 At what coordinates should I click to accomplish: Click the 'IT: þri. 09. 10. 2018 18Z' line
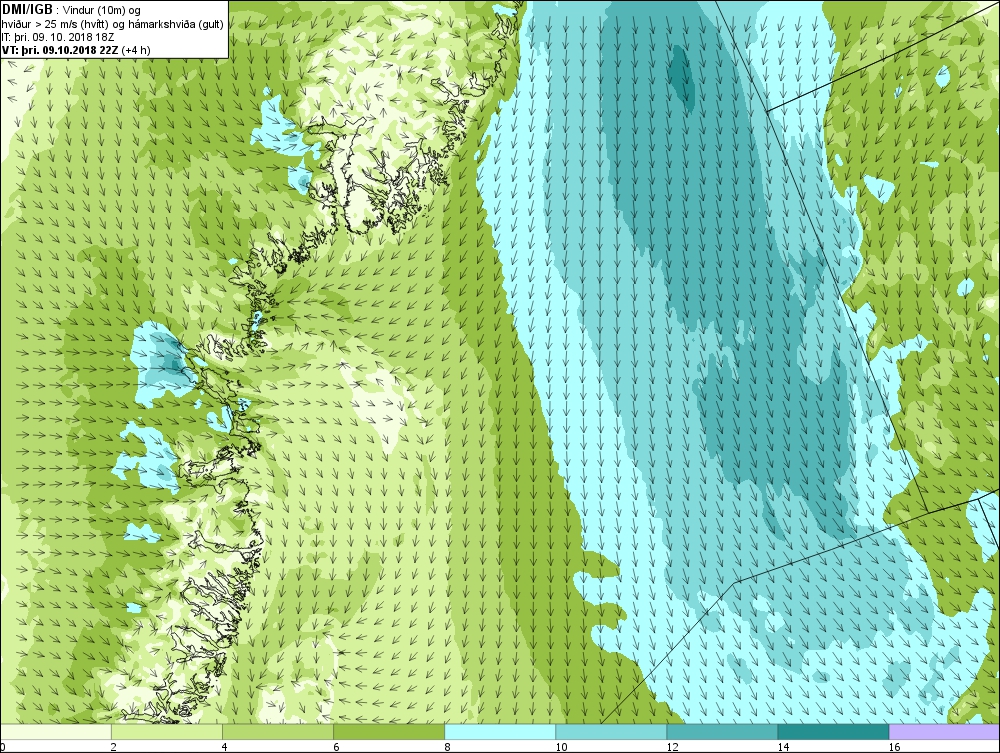59,37
